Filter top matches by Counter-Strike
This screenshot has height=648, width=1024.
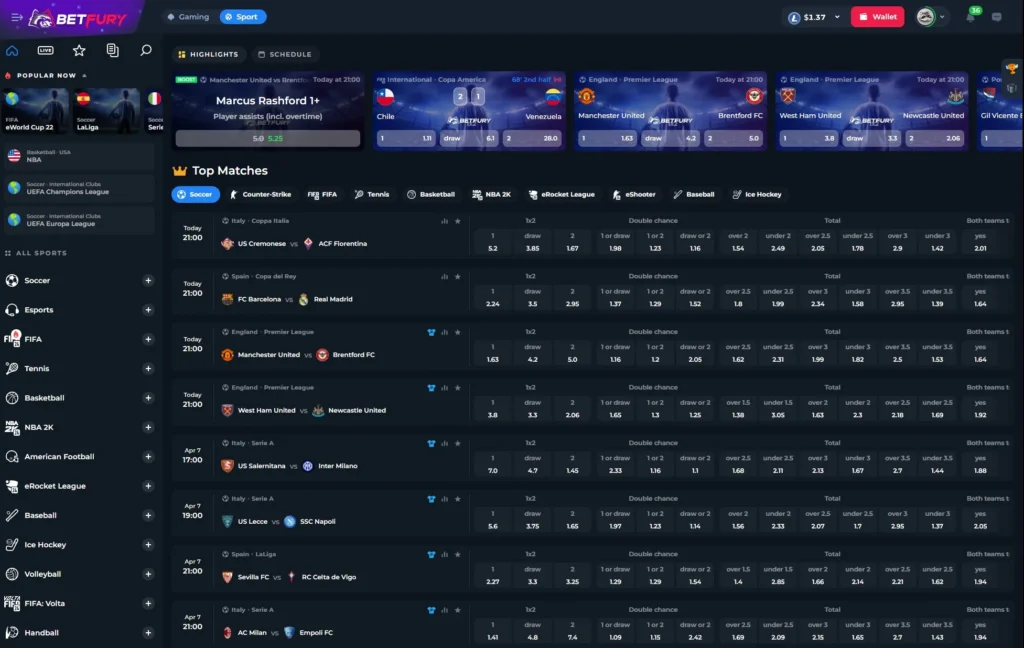[x=260, y=195]
